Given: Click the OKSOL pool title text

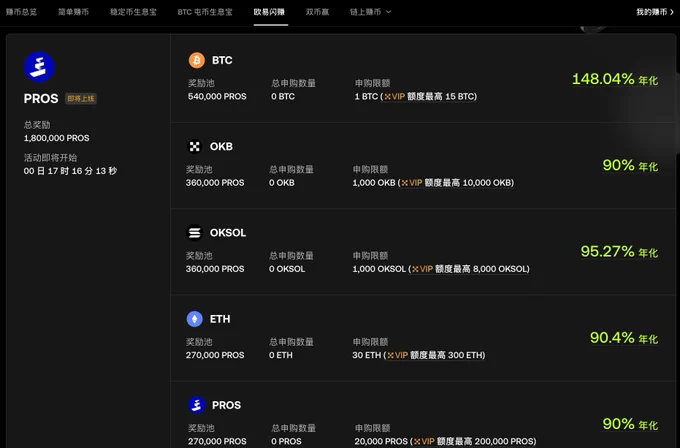Looking at the screenshot, I should [x=228, y=233].
